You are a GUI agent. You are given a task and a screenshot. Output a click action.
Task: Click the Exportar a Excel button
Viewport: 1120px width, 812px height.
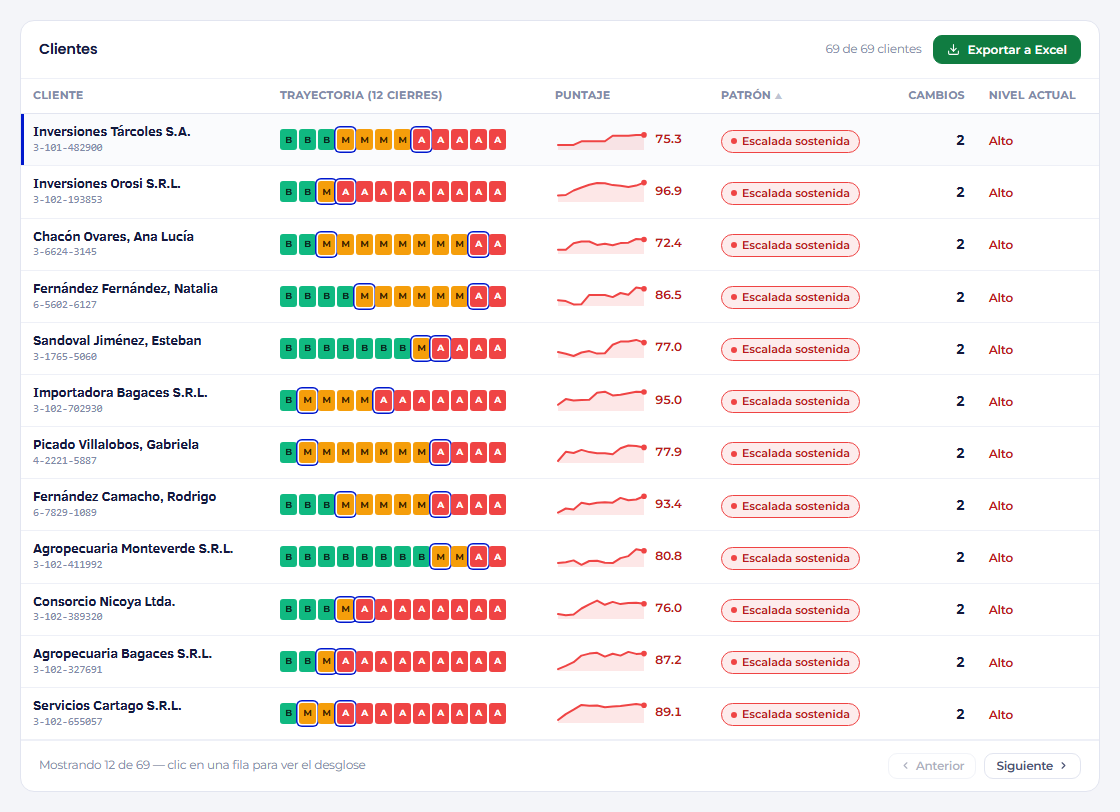pyautogui.click(x=1006, y=50)
